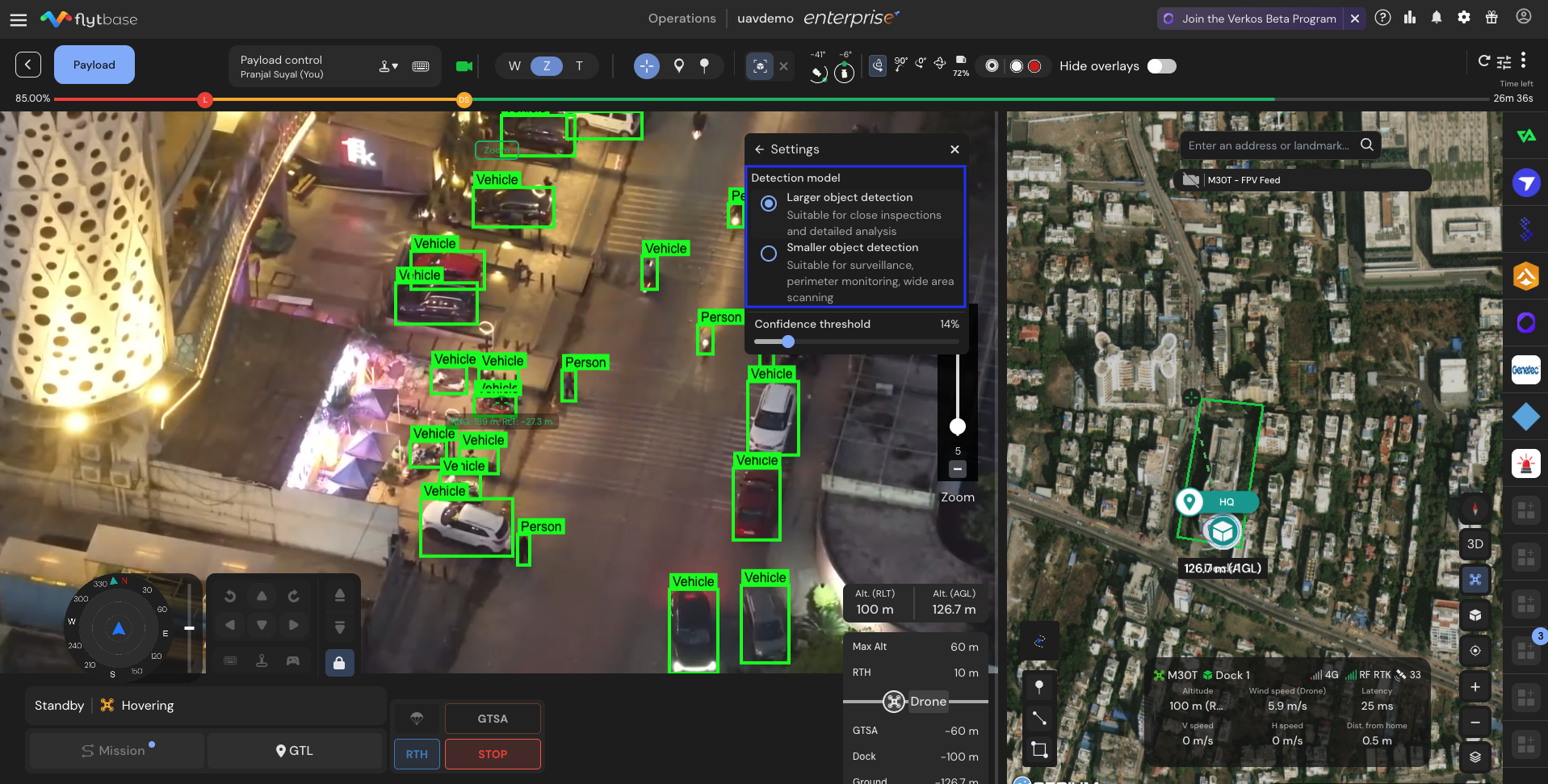The height and width of the screenshot is (784, 1548).
Task: Click the keyboard control icon in payload control
Action: [421, 66]
